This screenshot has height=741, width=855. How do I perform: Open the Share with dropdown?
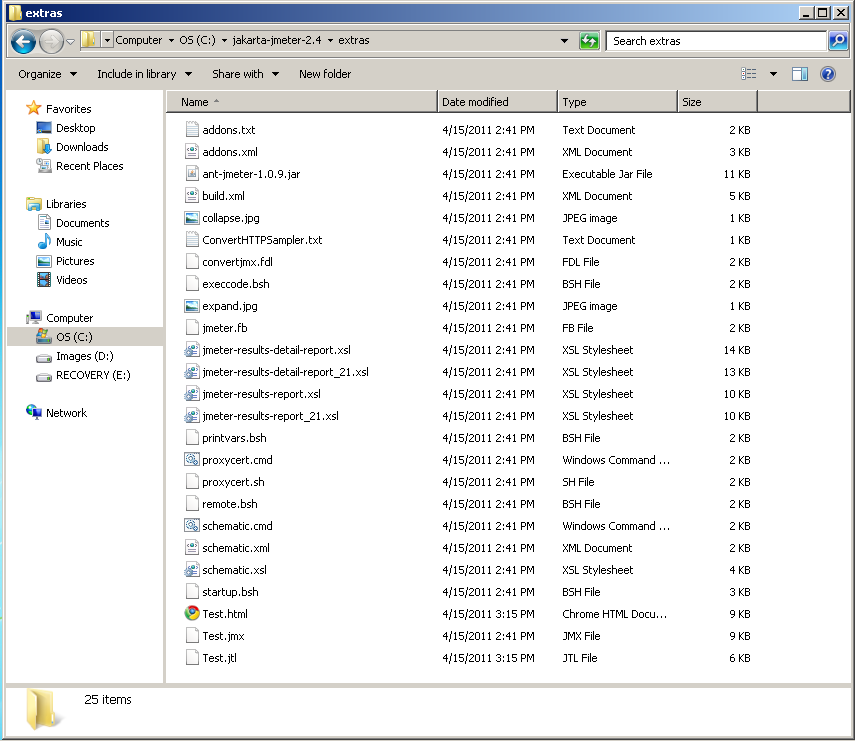pyautogui.click(x=245, y=74)
